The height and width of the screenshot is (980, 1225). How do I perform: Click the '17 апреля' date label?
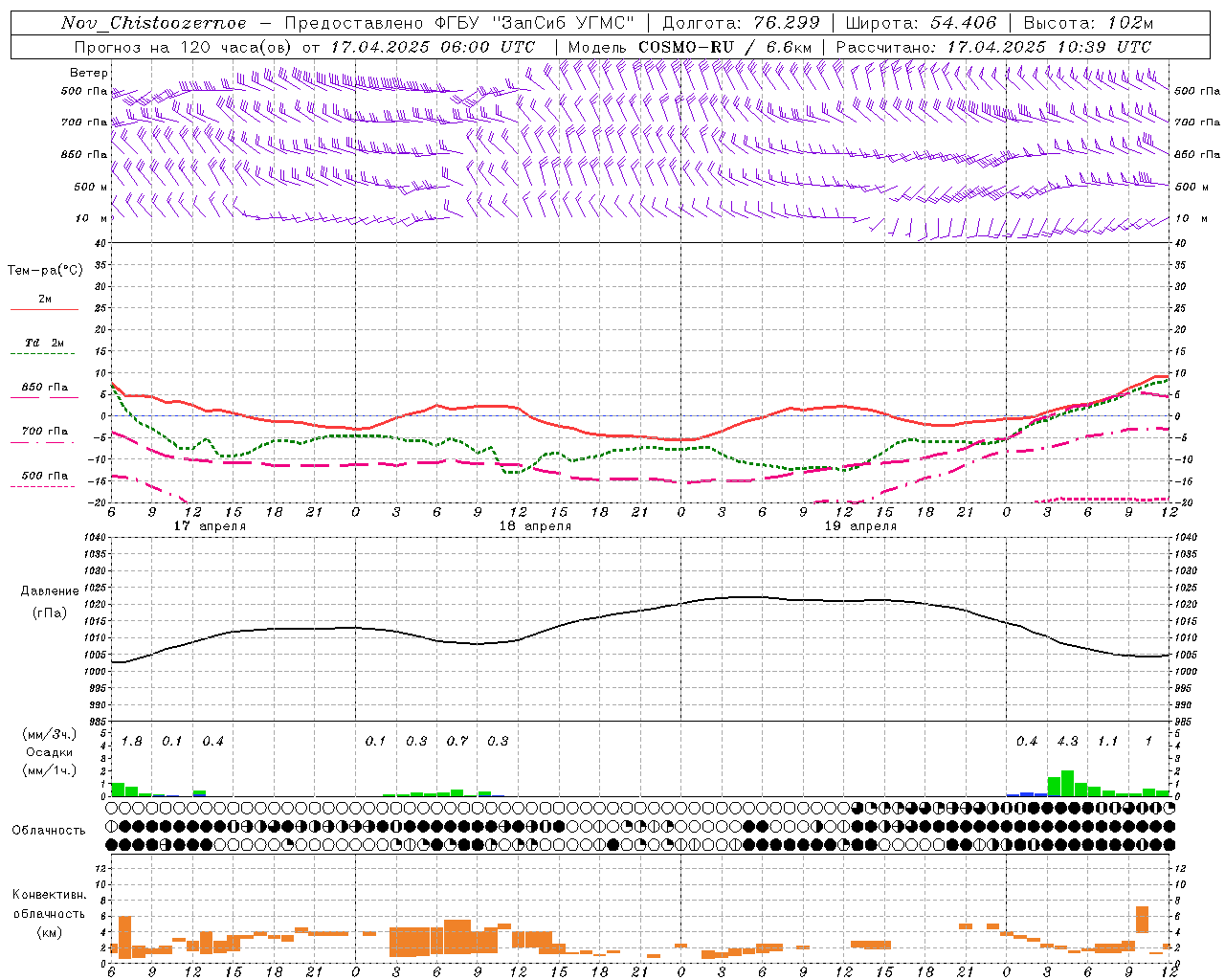(210, 526)
